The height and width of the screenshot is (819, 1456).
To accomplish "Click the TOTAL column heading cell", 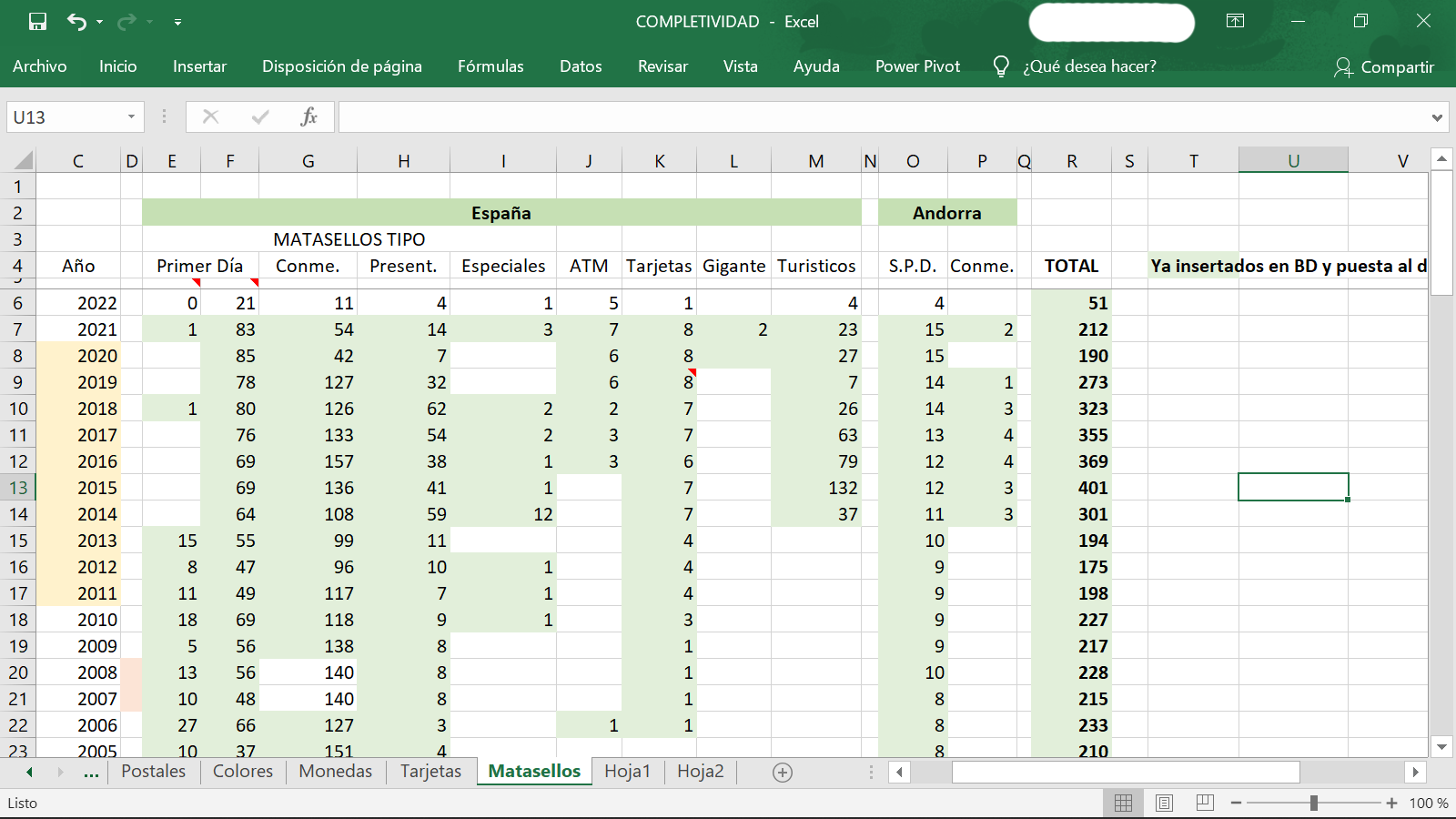I will click(x=1071, y=266).
